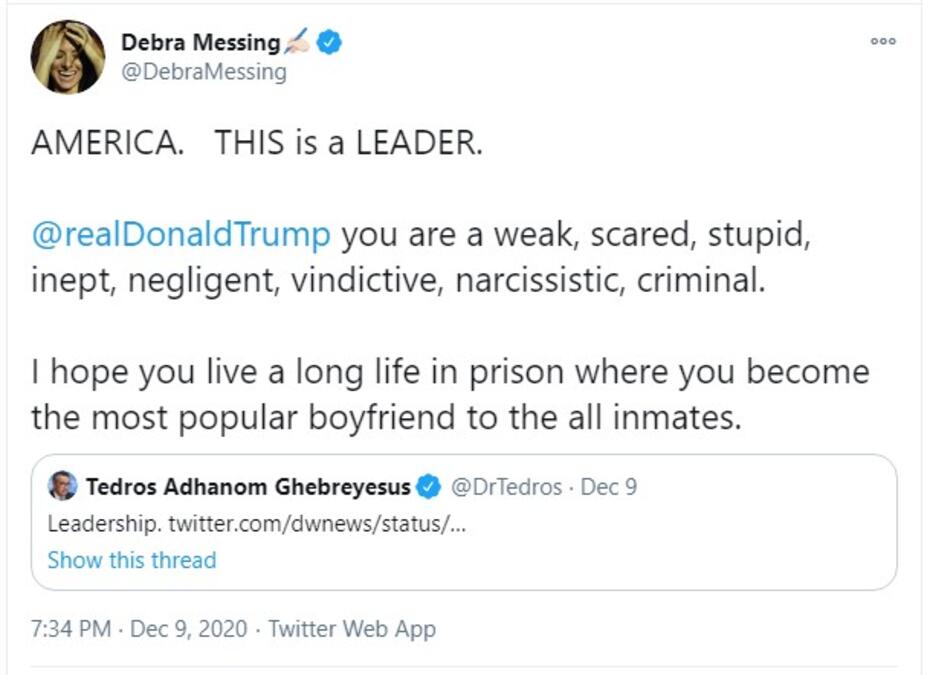
Task: Click the 'I hope you live a long life' sentence
Action: 450,372
